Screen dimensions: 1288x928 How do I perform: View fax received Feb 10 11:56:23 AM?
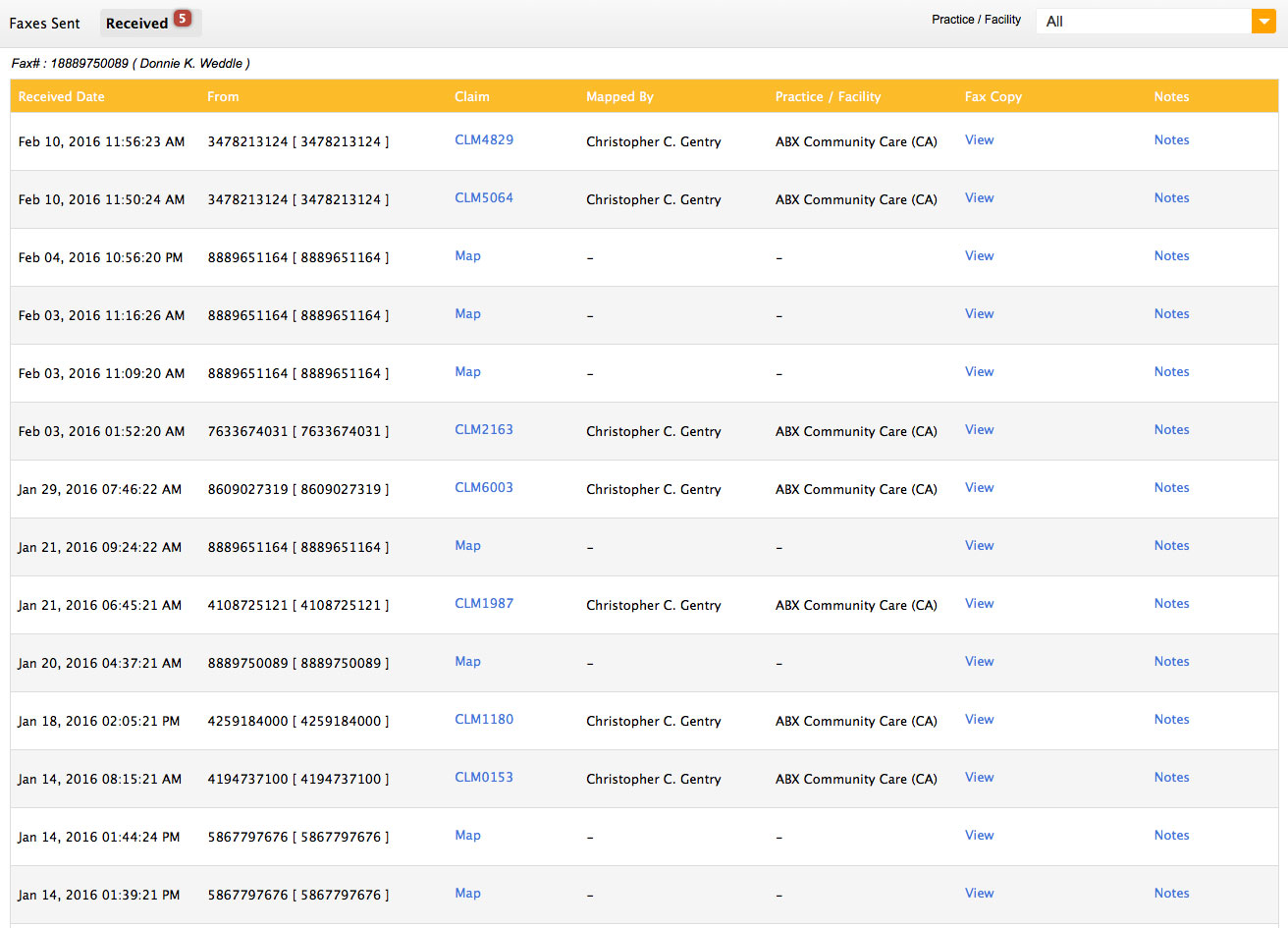pos(979,140)
